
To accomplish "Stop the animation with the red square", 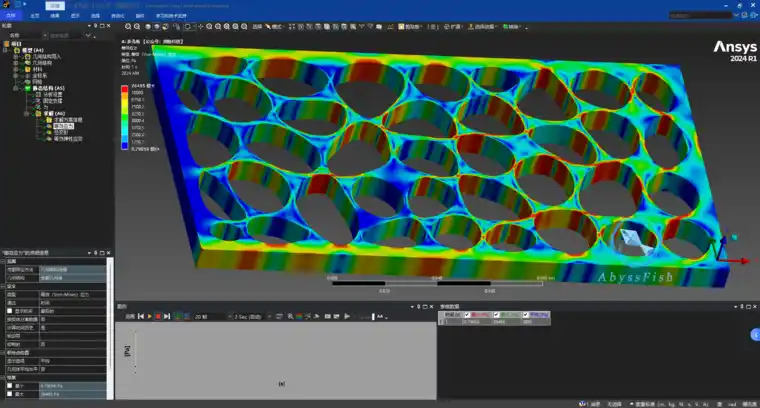I will tap(158, 316).
